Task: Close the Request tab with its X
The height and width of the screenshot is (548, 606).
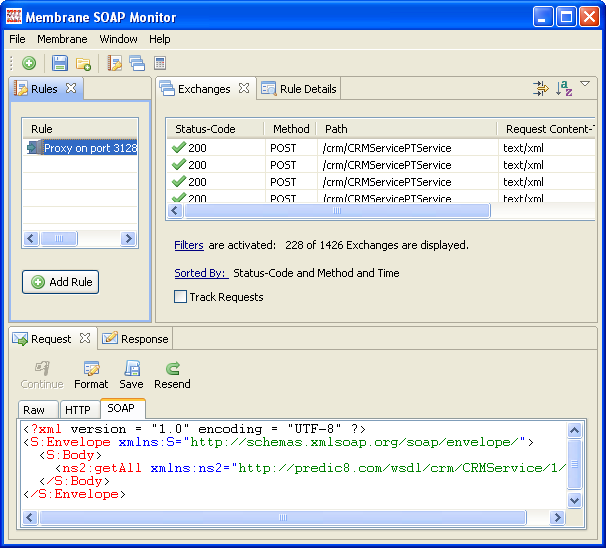Action: [x=85, y=338]
